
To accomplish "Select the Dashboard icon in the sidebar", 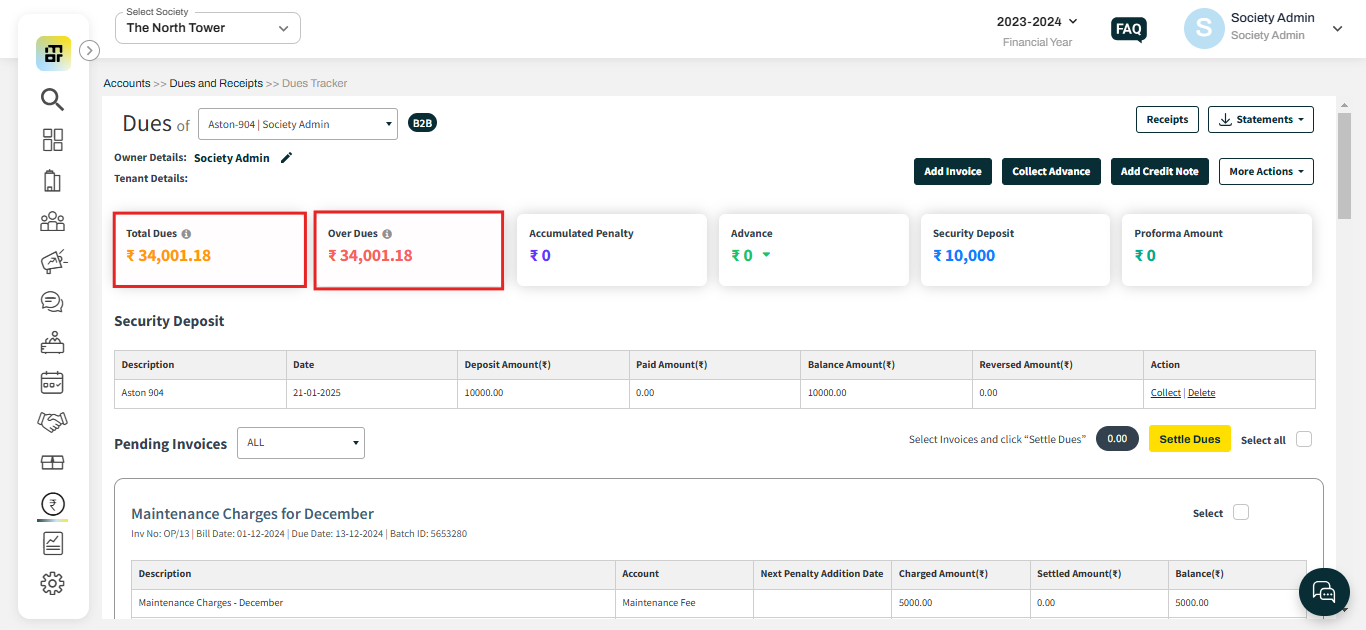I will (53, 140).
